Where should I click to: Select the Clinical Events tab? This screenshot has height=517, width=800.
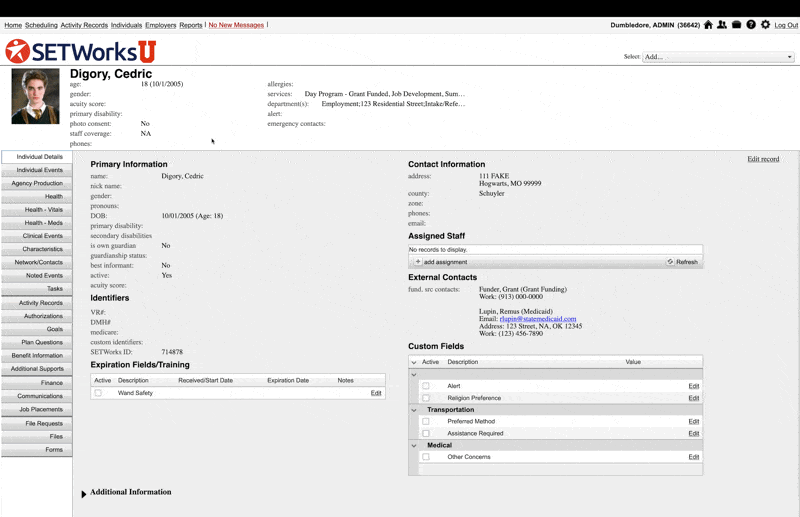(x=37, y=236)
